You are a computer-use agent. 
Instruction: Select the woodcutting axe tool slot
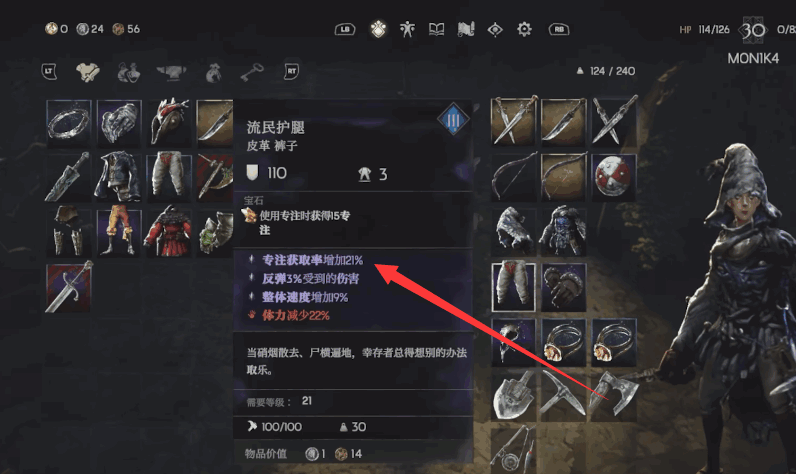pyautogui.click(x=614, y=395)
